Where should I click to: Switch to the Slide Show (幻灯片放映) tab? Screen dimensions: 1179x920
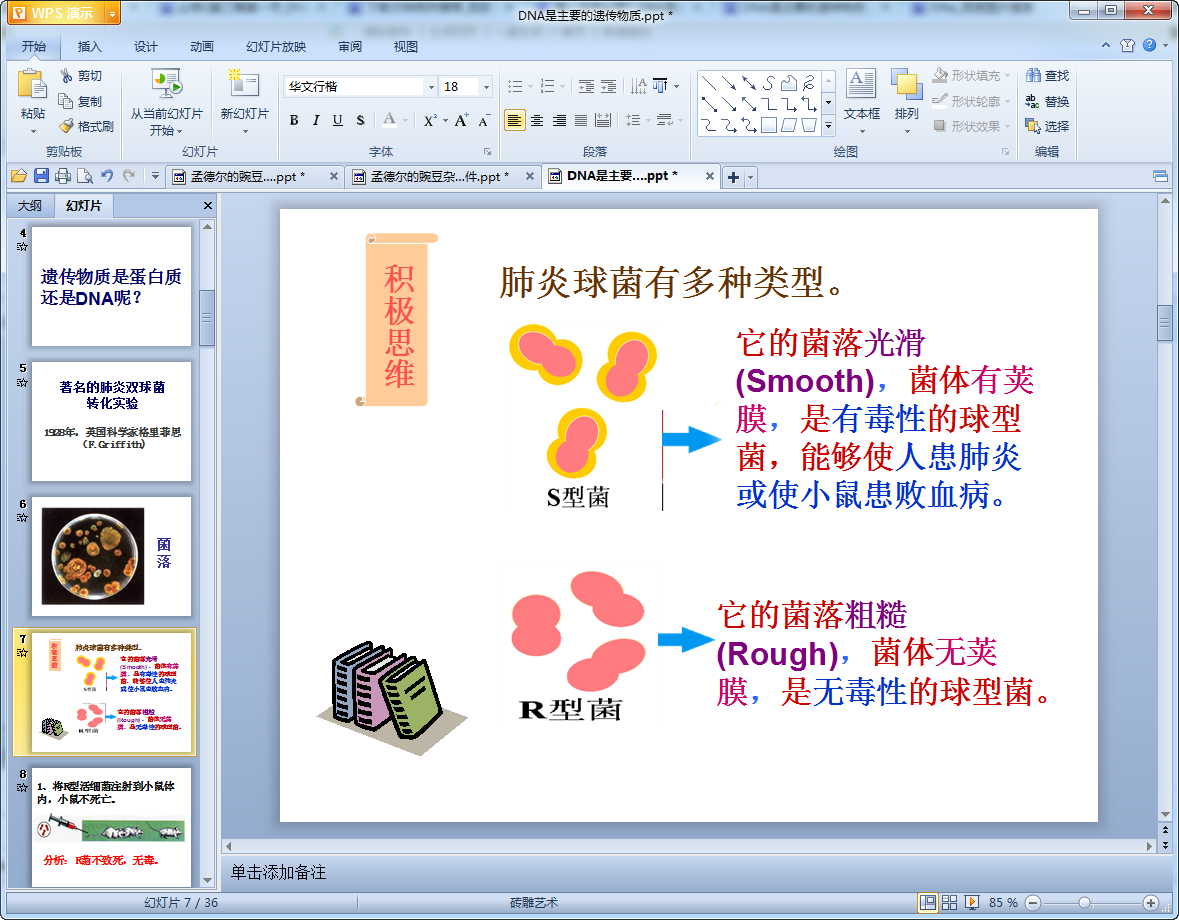tap(276, 47)
